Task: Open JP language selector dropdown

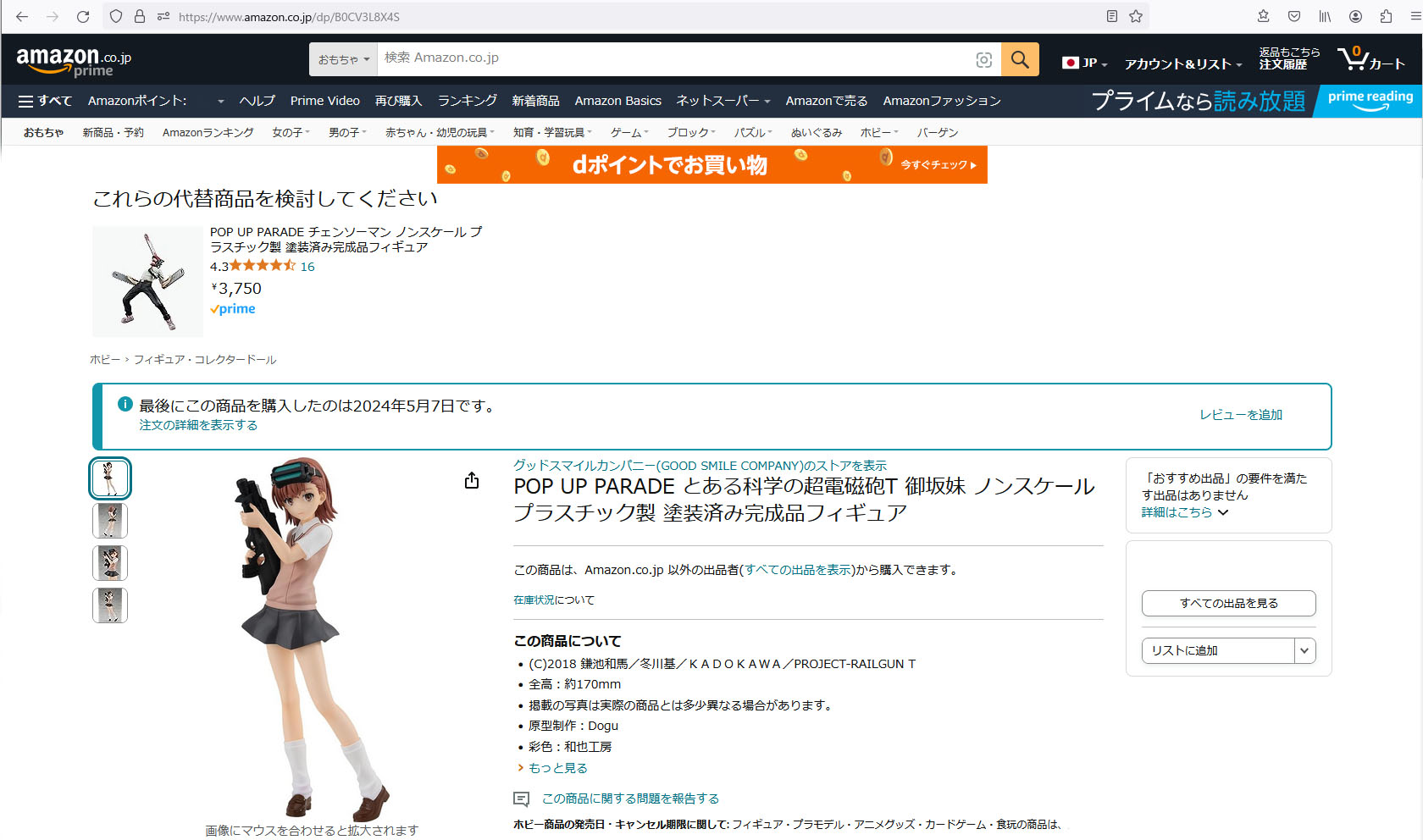Action: click(1084, 63)
